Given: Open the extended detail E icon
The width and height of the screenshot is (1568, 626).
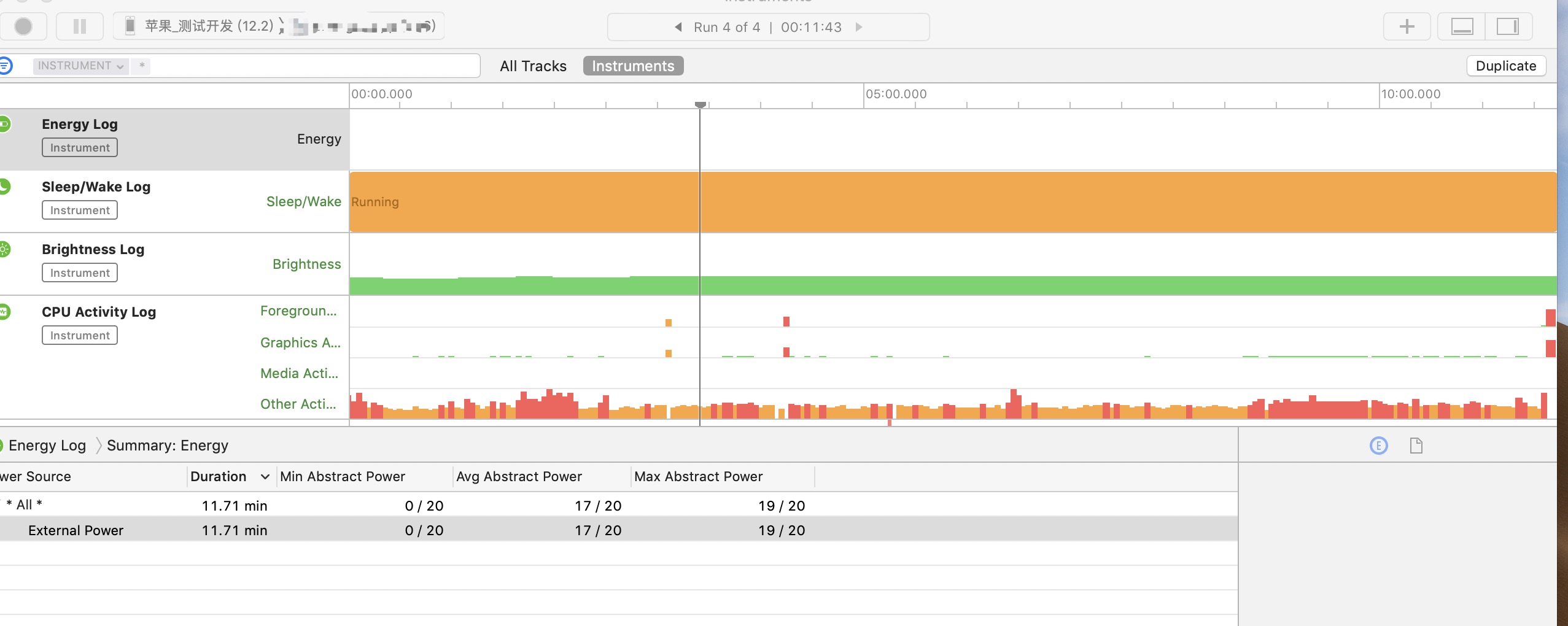Looking at the screenshot, I should coord(1379,446).
